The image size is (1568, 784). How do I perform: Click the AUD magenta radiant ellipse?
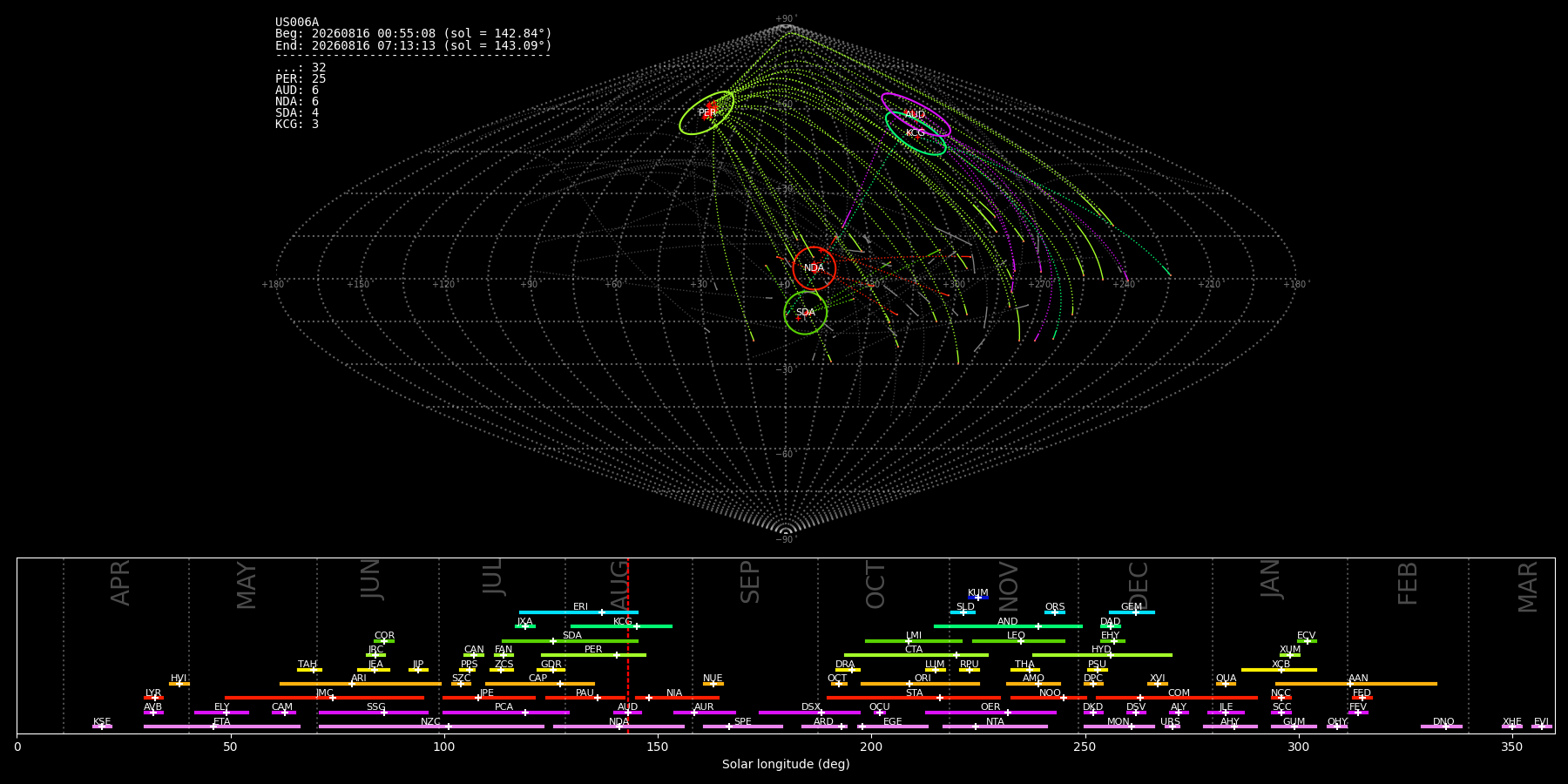pos(916,115)
